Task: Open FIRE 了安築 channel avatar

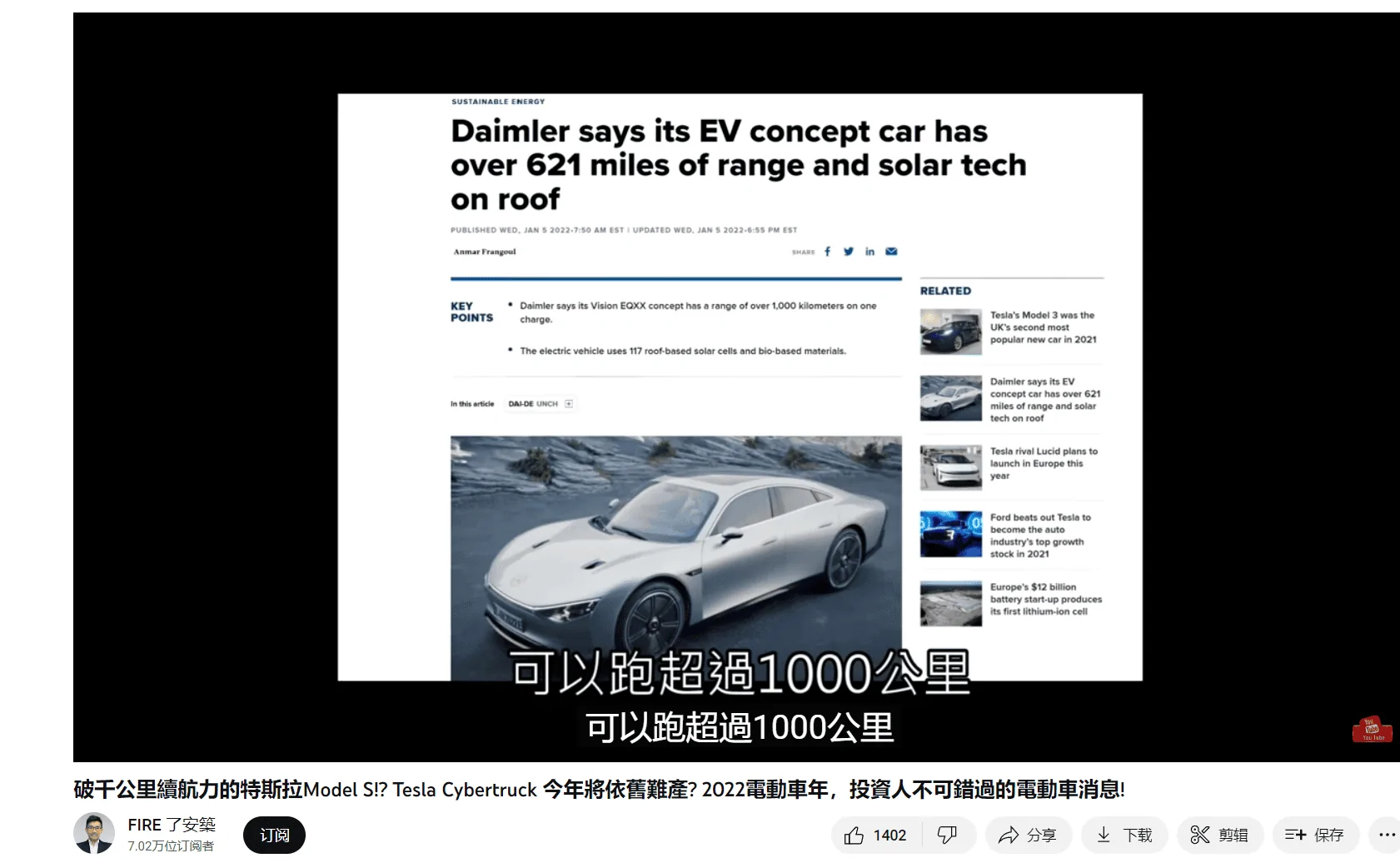Action: [94, 834]
